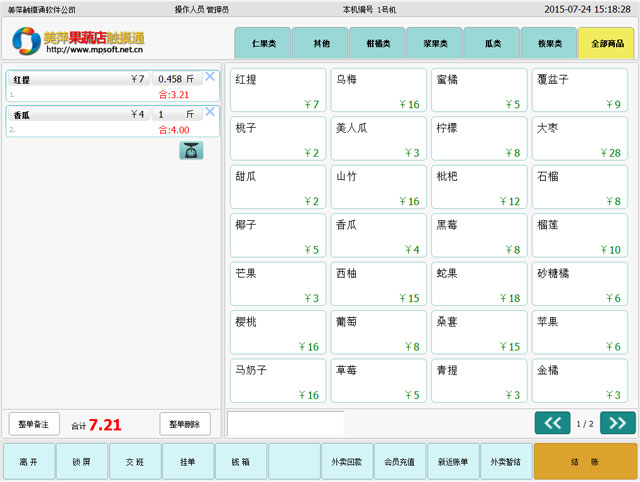640x482 pixels.
Task: Remove the 红提 line from the order
Action: tap(210, 76)
